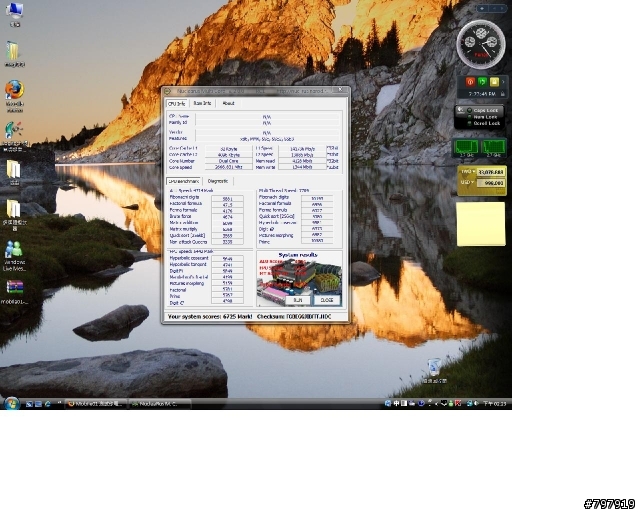Click the Core speed MHz value

[x=229, y=167]
